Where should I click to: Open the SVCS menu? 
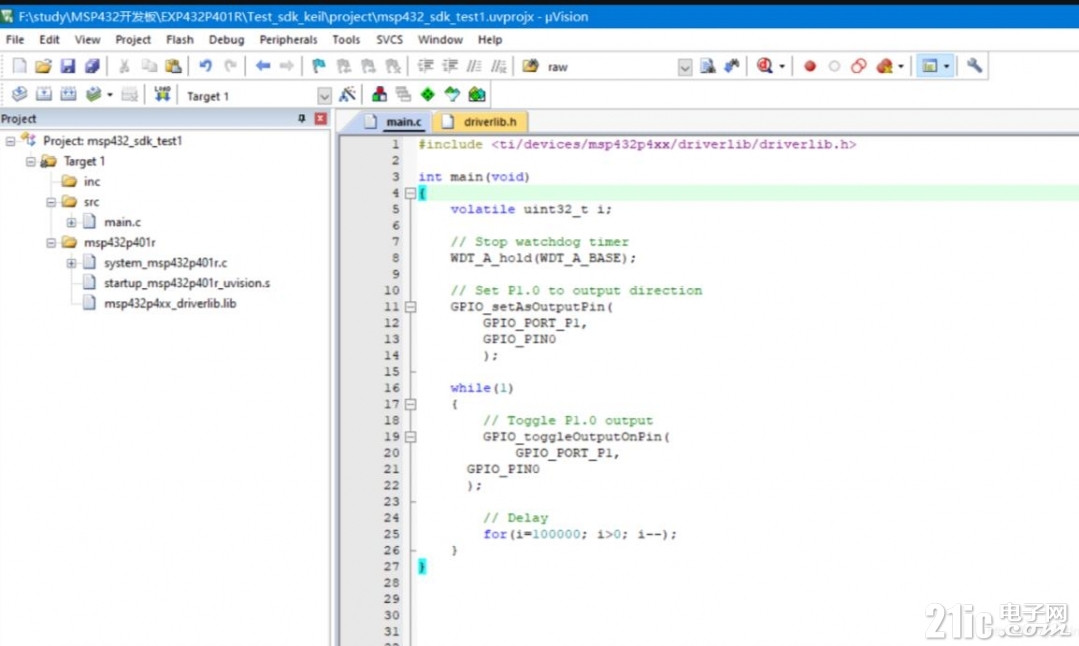389,39
